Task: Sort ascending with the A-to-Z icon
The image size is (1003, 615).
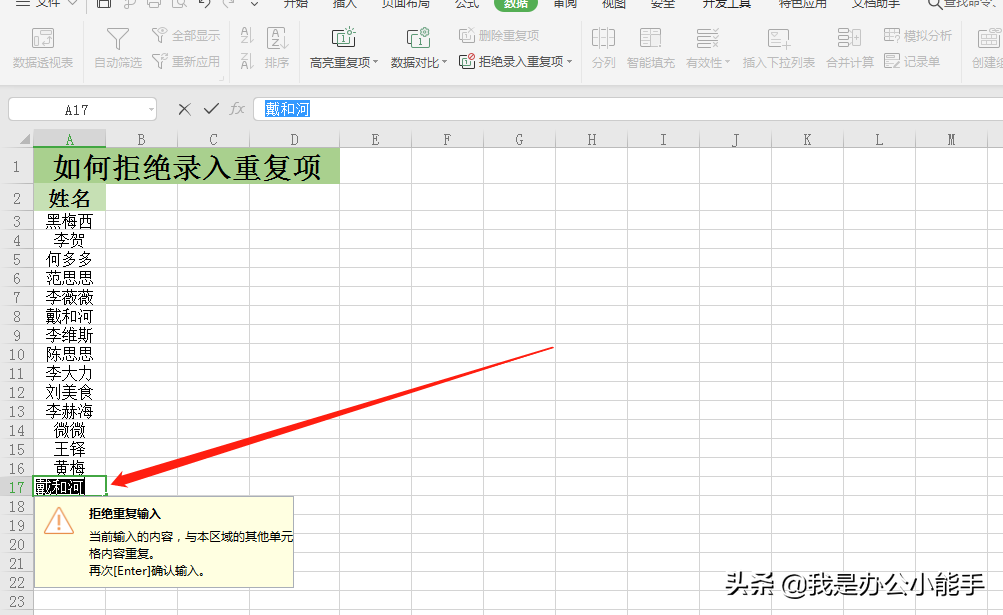Action: (x=246, y=35)
